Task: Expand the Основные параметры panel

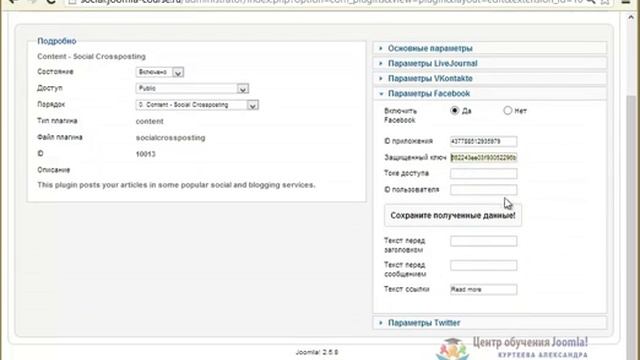Action: click(x=490, y=48)
